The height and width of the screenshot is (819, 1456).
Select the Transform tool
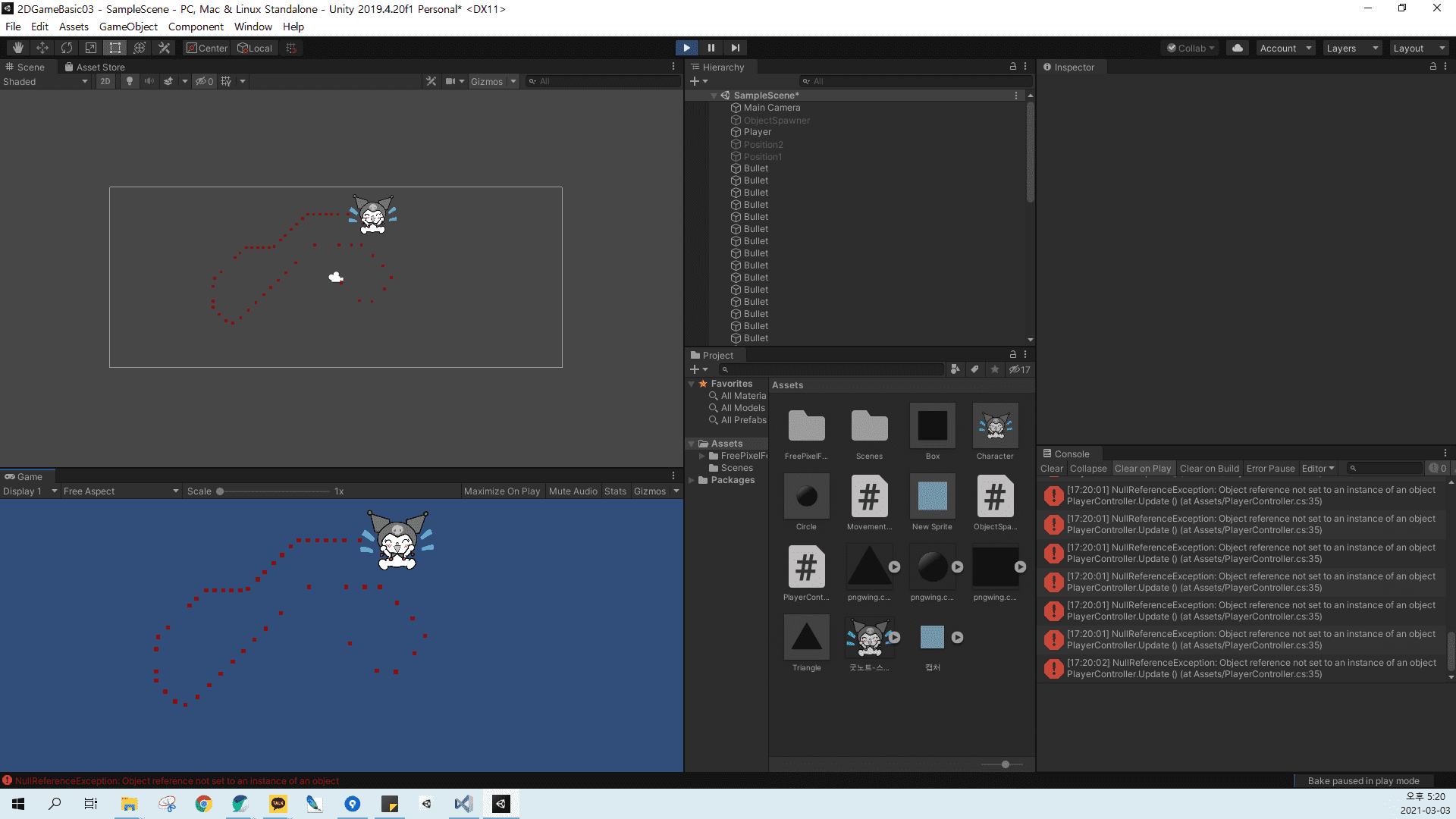click(140, 48)
